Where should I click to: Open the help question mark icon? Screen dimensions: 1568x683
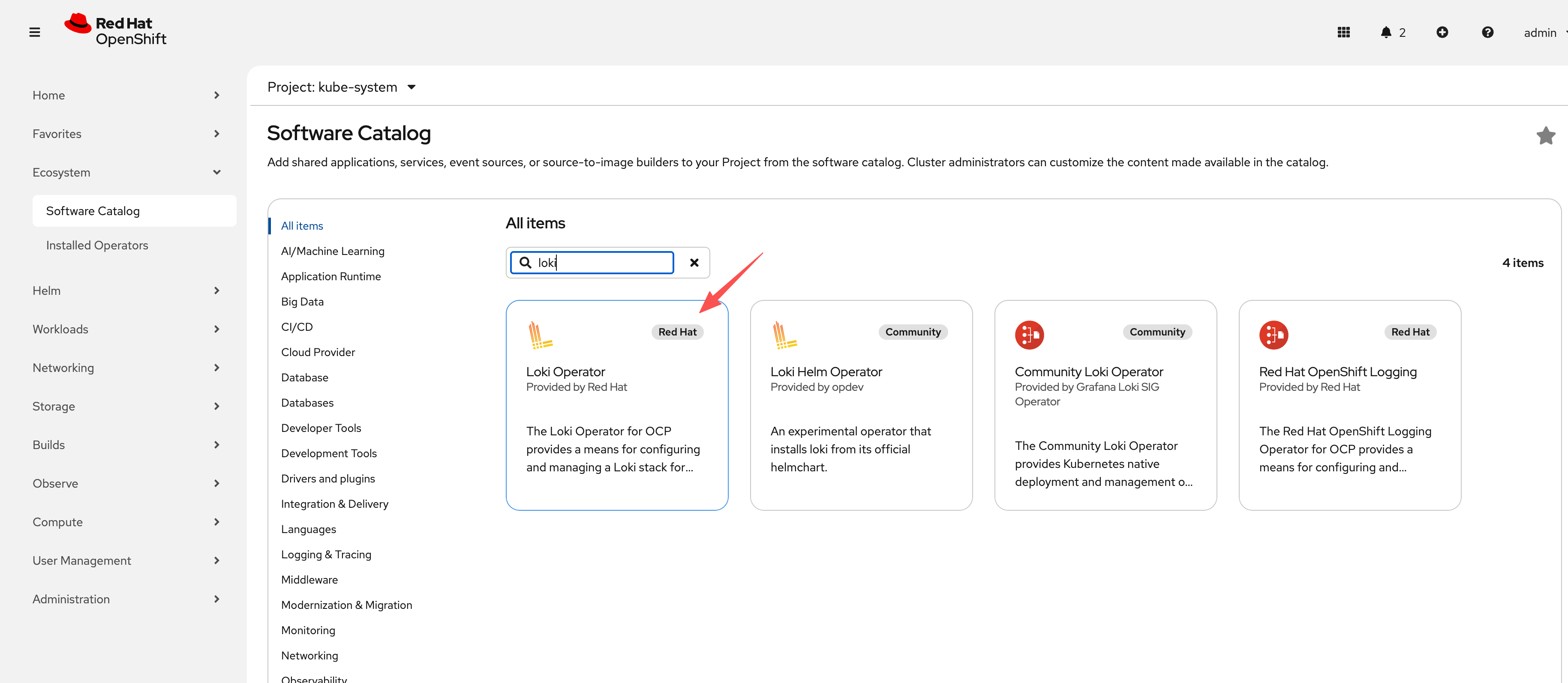(1487, 32)
